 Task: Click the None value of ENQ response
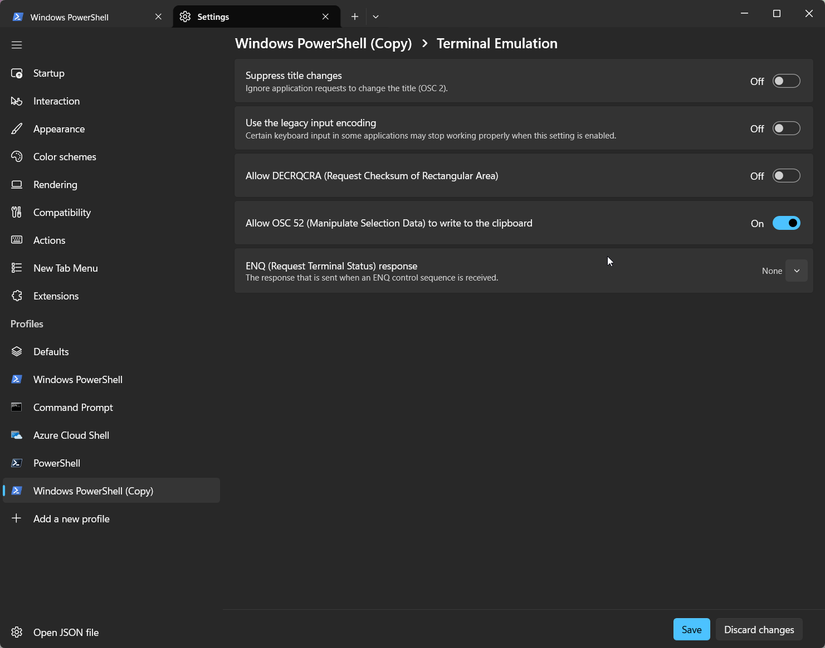coord(772,271)
